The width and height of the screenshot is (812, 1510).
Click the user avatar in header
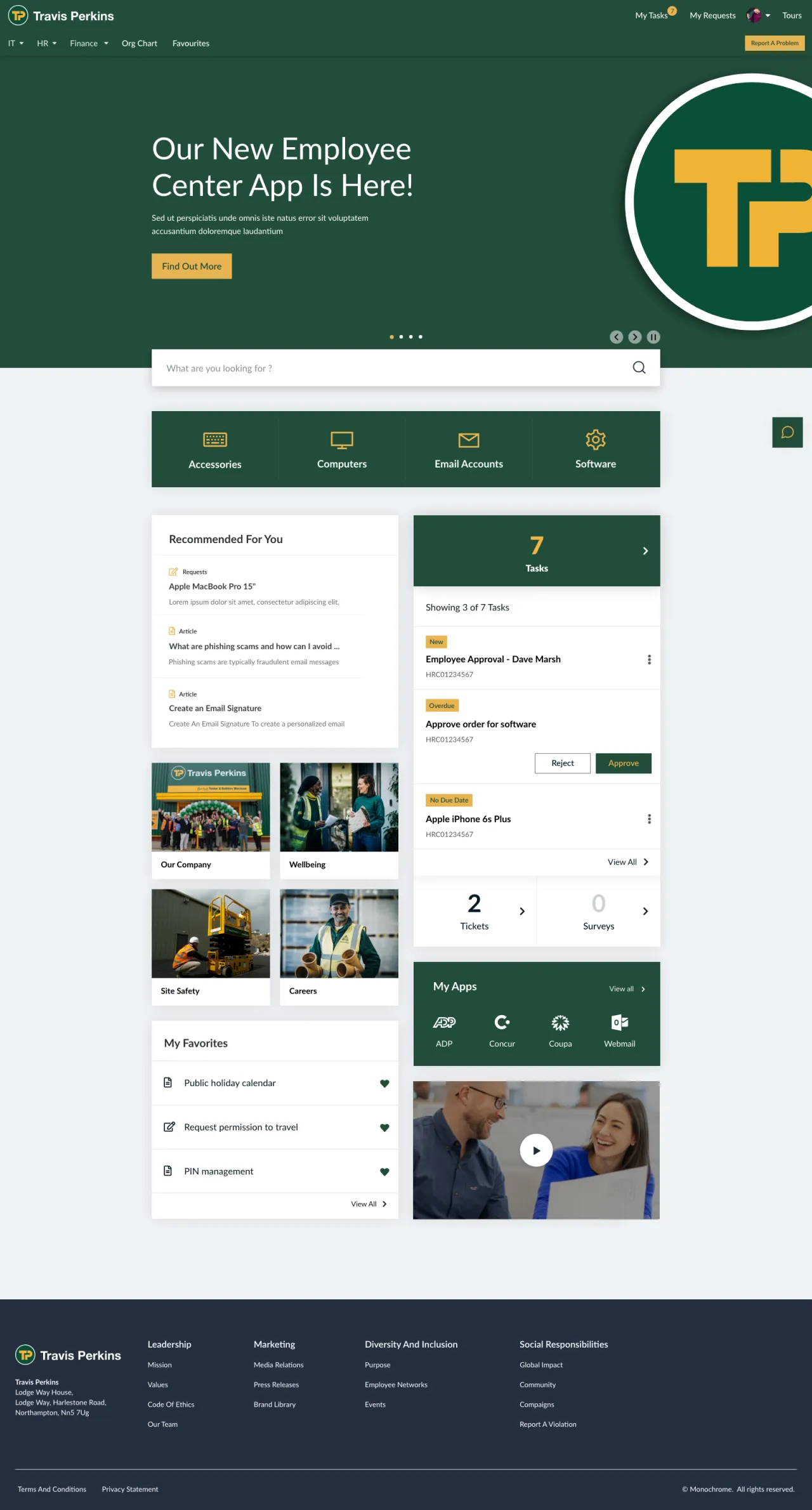(754, 15)
